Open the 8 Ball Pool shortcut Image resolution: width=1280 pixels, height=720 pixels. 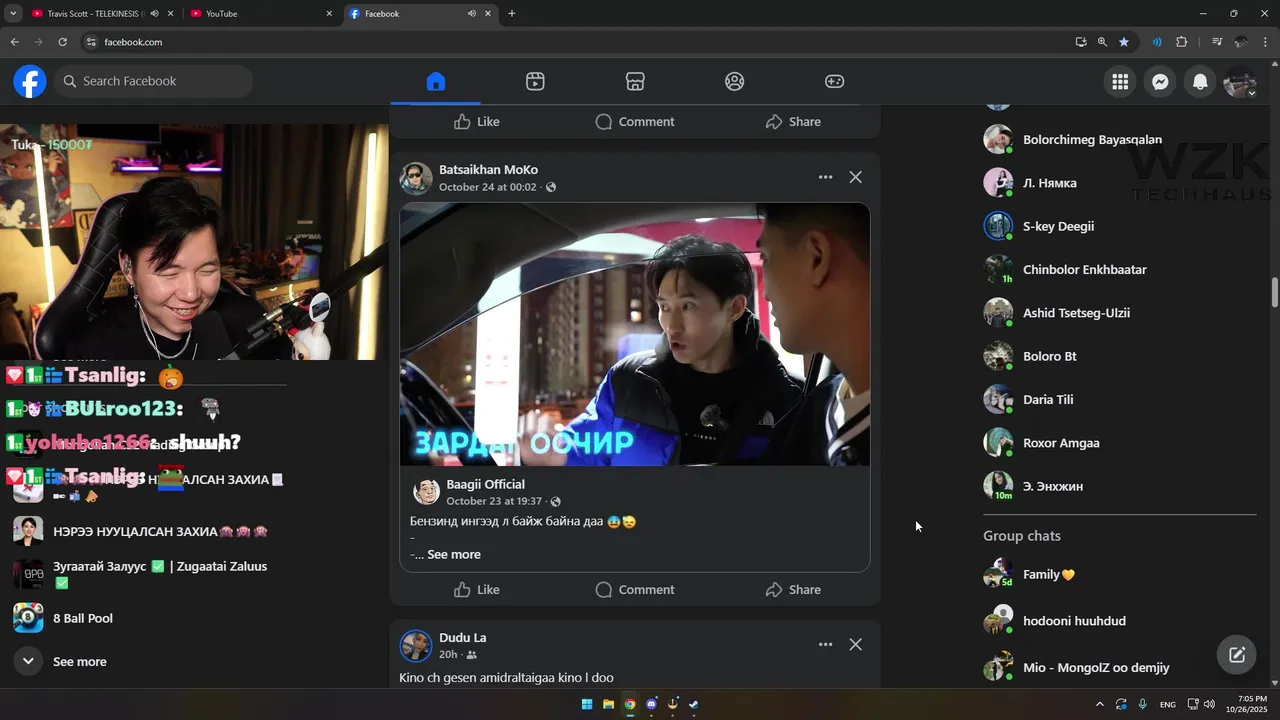[82, 619]
